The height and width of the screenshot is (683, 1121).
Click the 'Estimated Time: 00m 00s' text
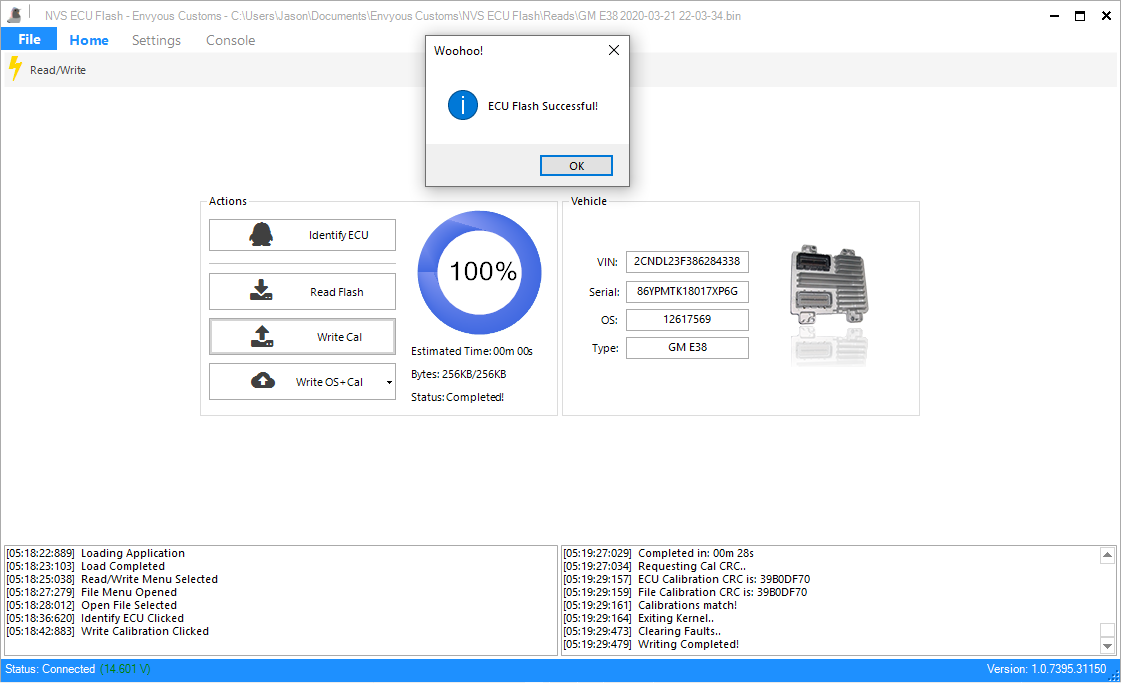point(472,351)
